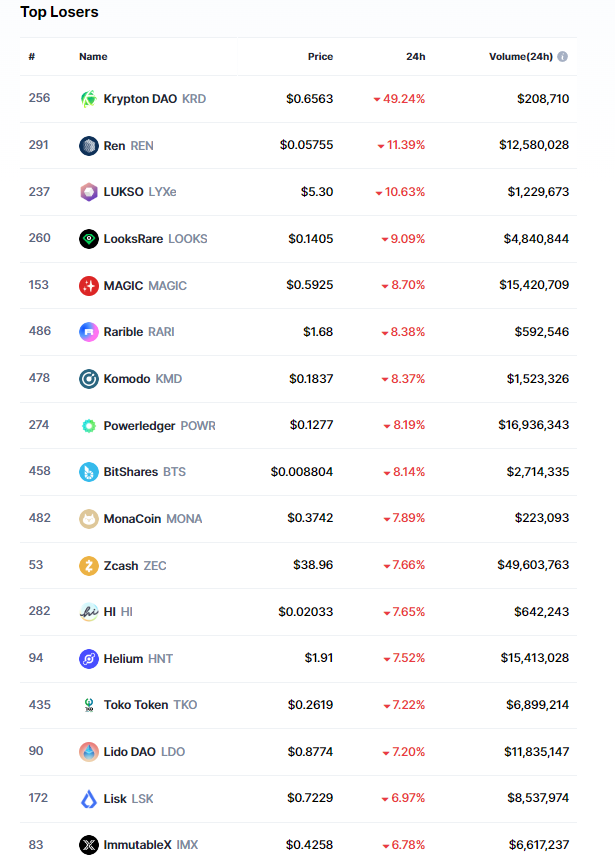Sort by 24h change column header

[415, 57]
